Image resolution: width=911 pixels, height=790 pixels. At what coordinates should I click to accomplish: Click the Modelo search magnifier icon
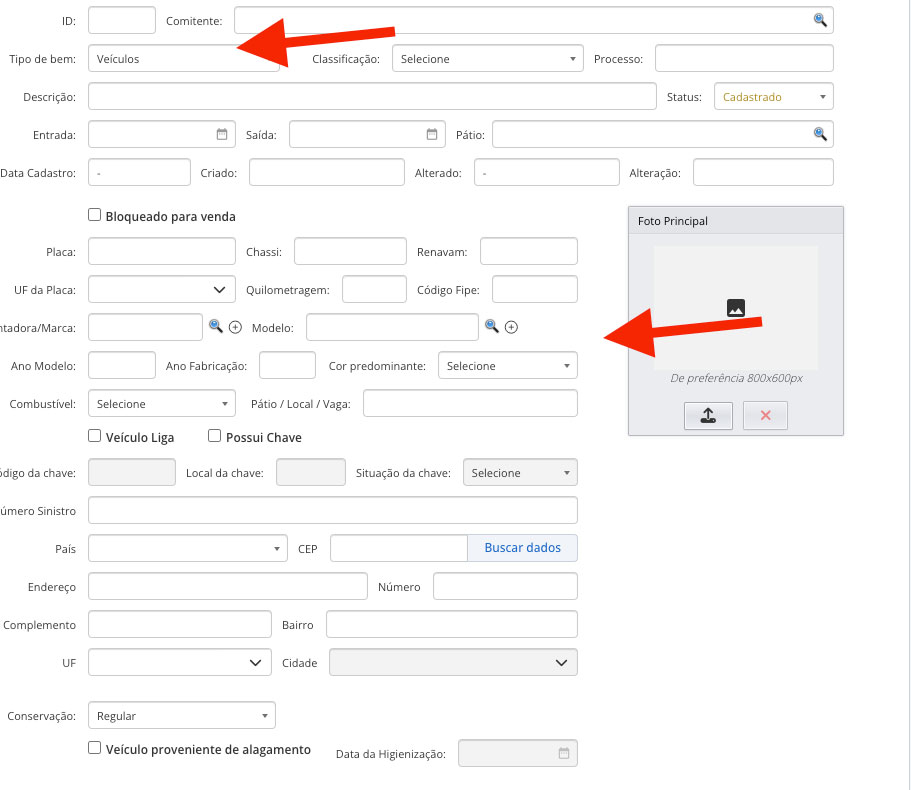point(491,327)
